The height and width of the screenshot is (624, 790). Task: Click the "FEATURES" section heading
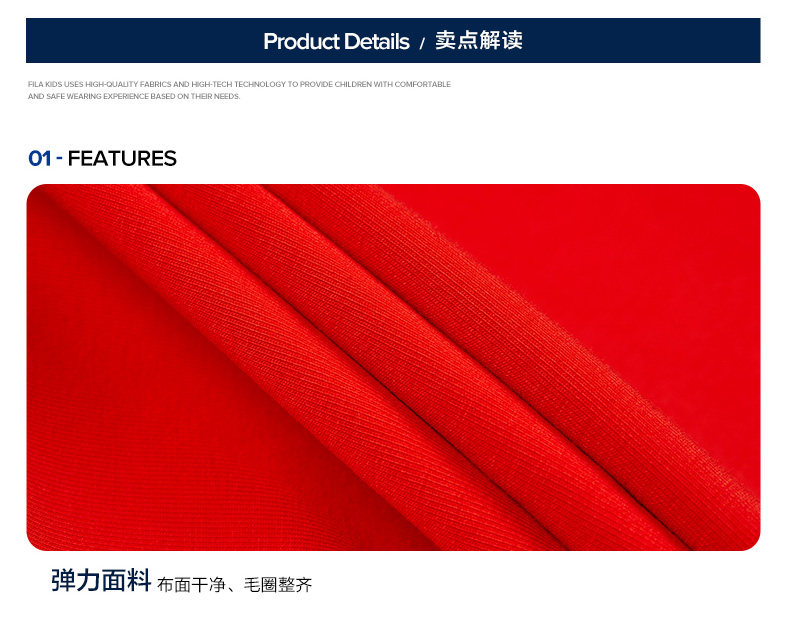122,159
